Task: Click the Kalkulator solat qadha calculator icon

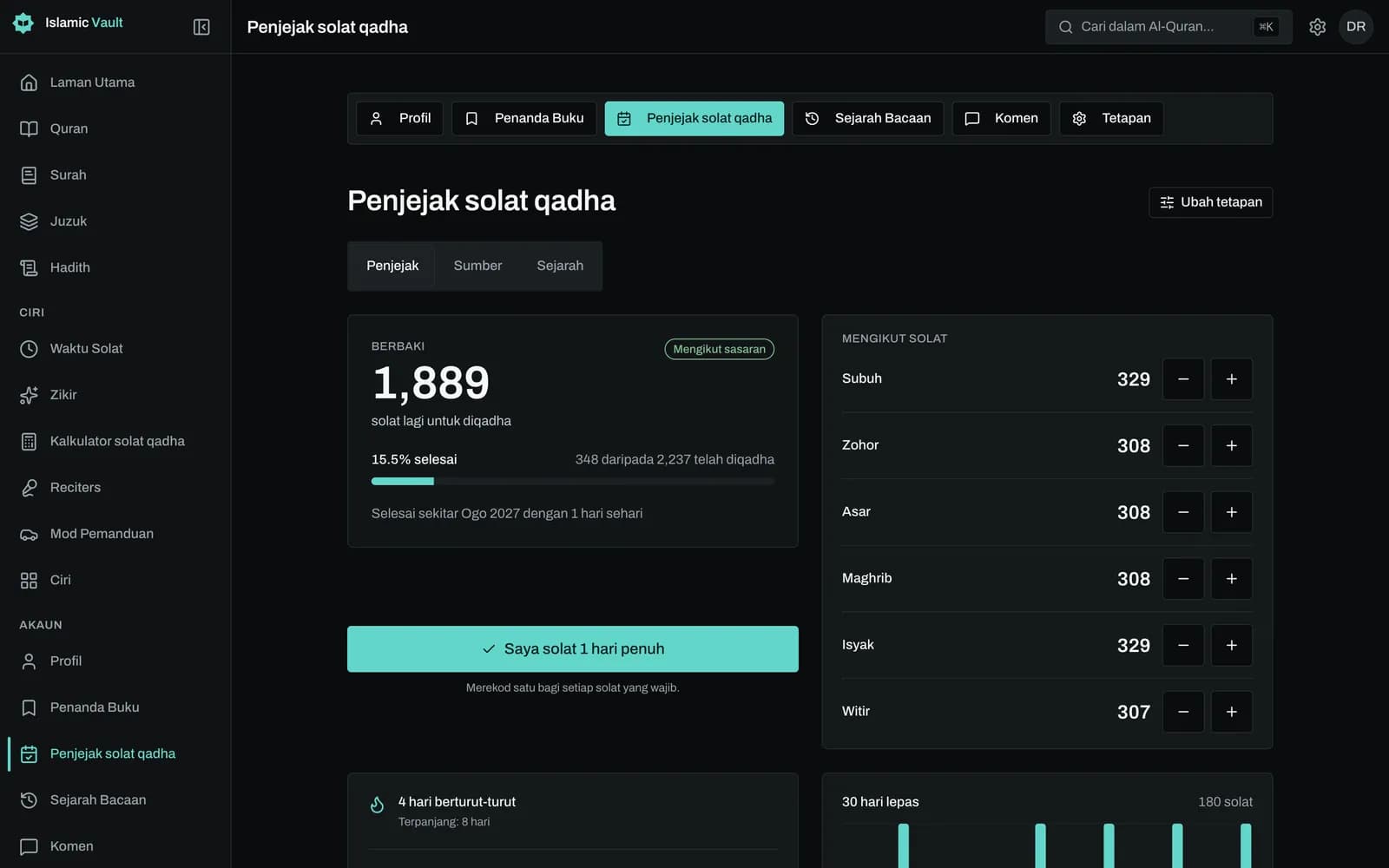Action: tap(29, 441)
